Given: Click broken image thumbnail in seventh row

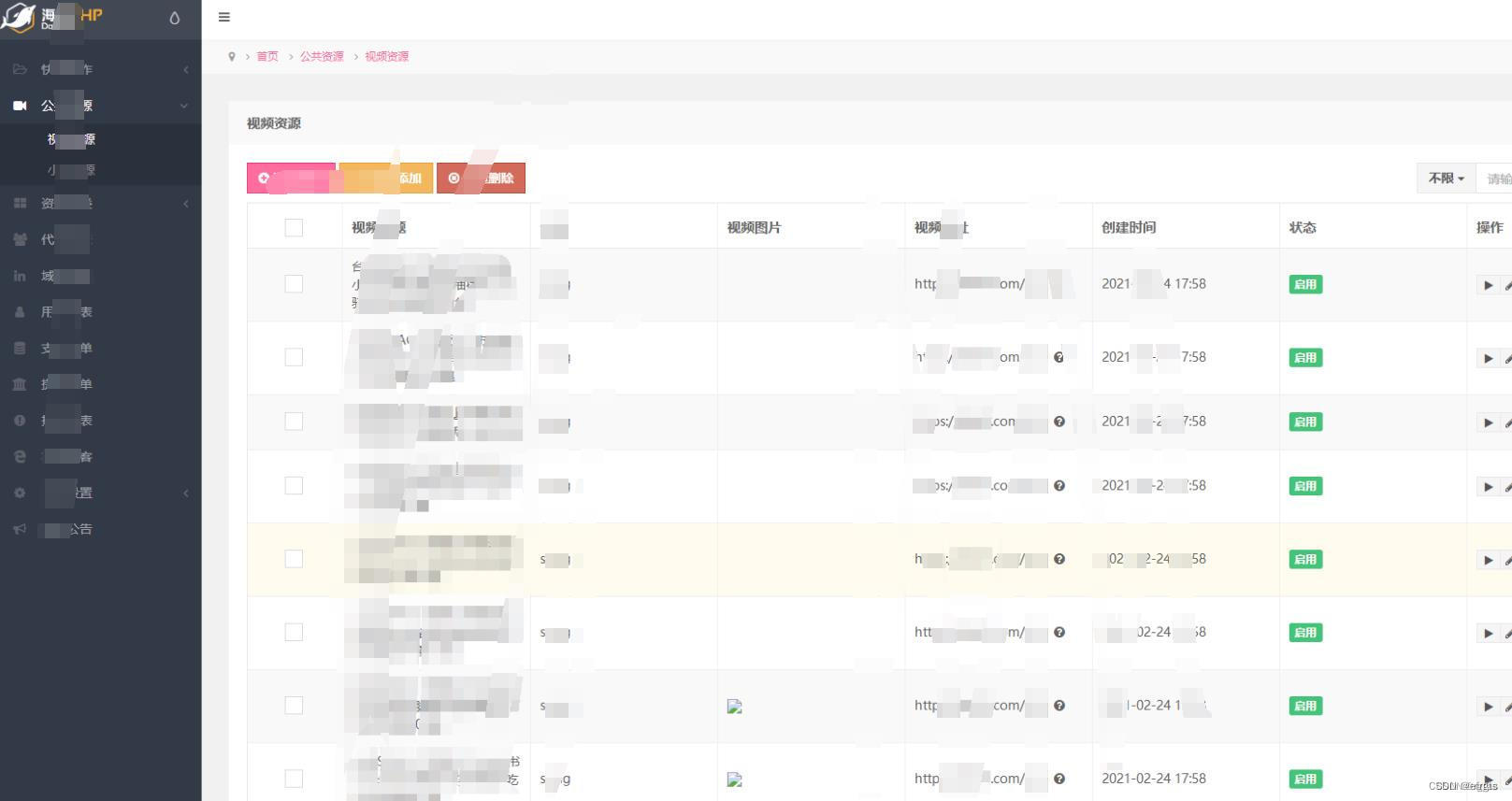Looking at the screenshot, I should pos(734,707).
